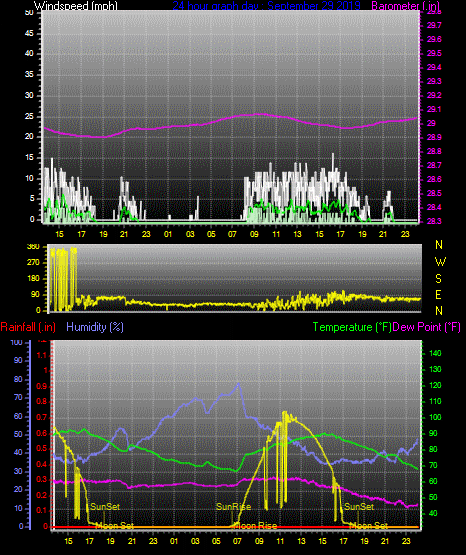
Task: Click the '24 hour graph day : September 29 2019' title
Action: 266,5
